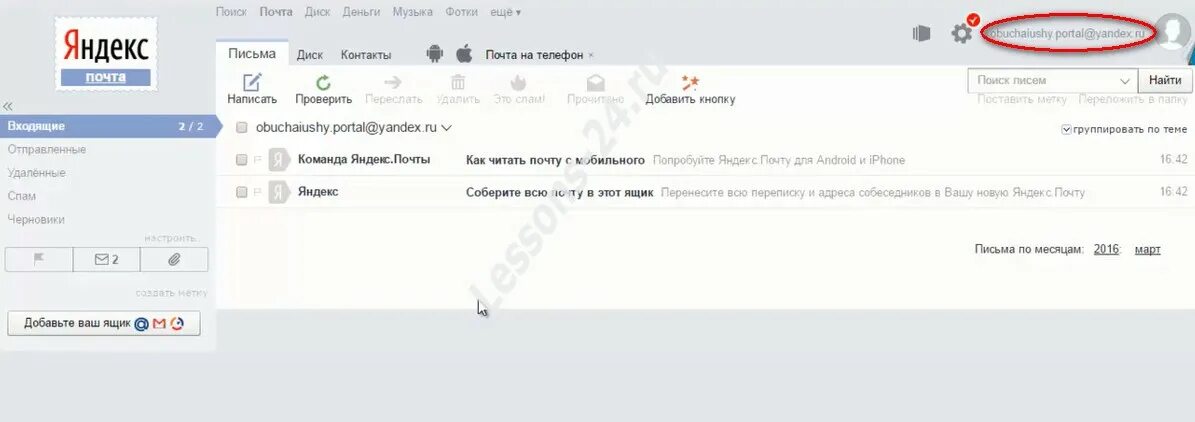Filter unread letters envelope button

(x=107, y=260)
